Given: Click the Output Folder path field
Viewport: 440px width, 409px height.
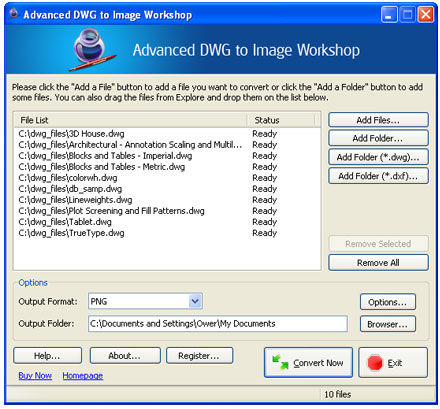Looking at the screenshot, I should point(218,324).
